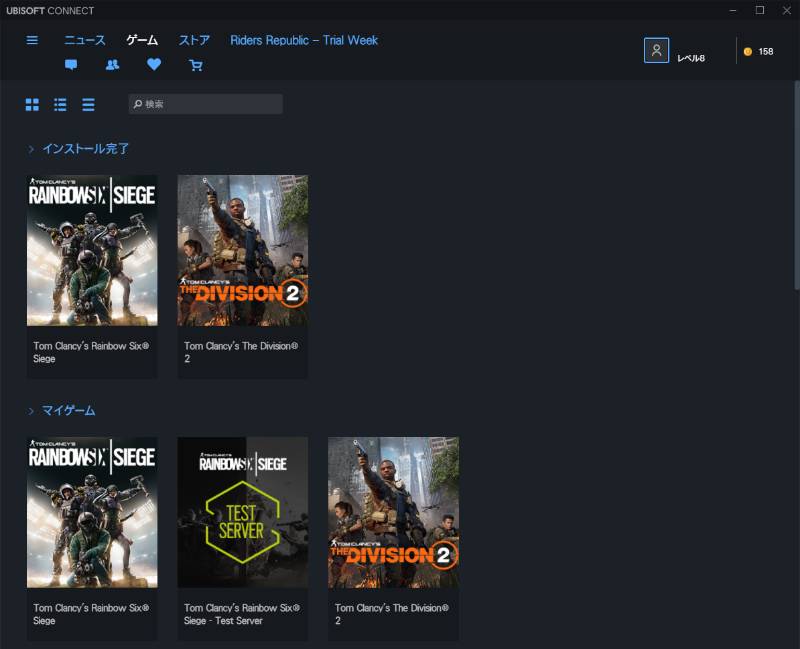
Task: Switch to compact list view
Action: pyautogui.click(x=88, y=105)
